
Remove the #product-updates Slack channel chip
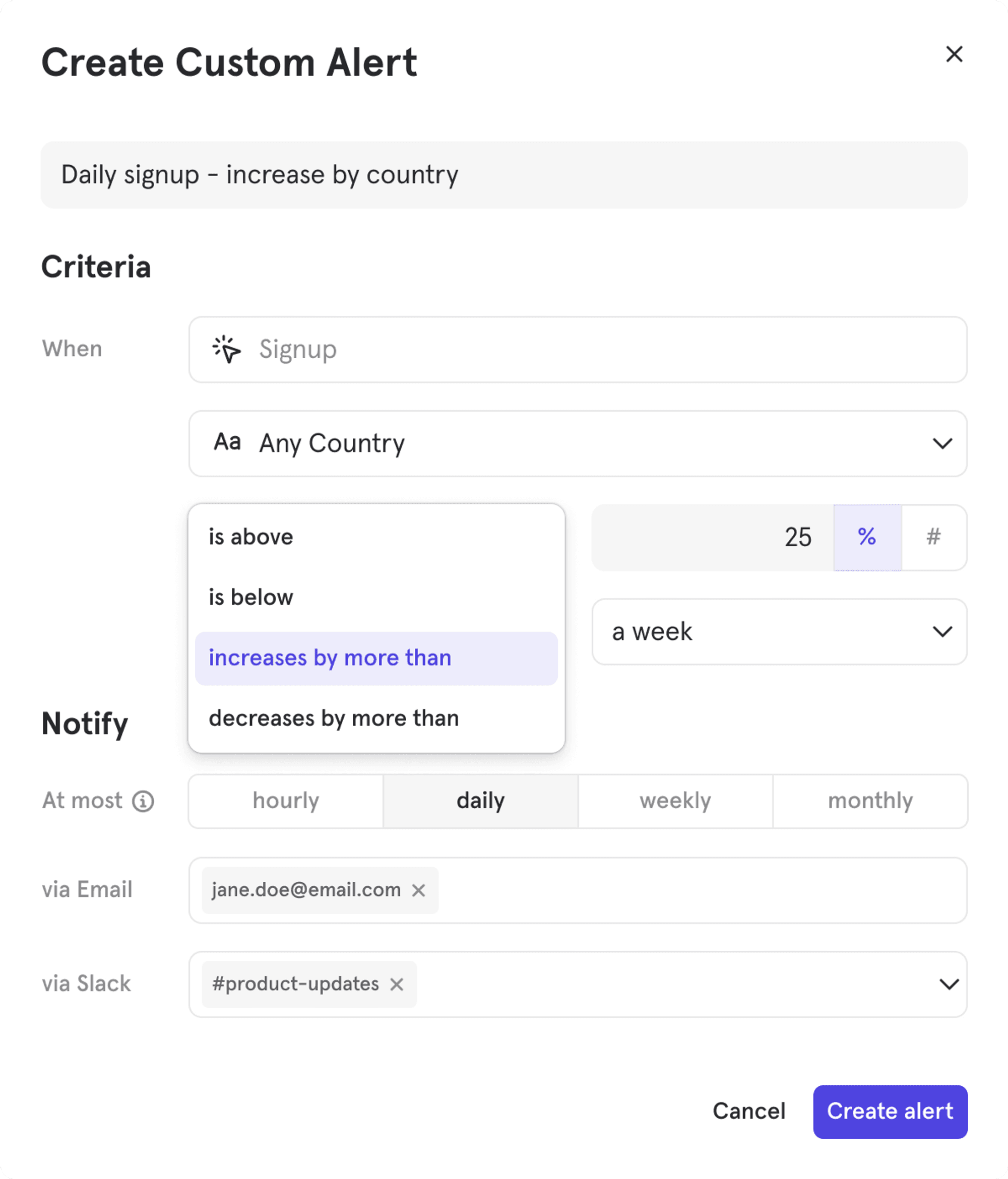(x=397, y=985)
